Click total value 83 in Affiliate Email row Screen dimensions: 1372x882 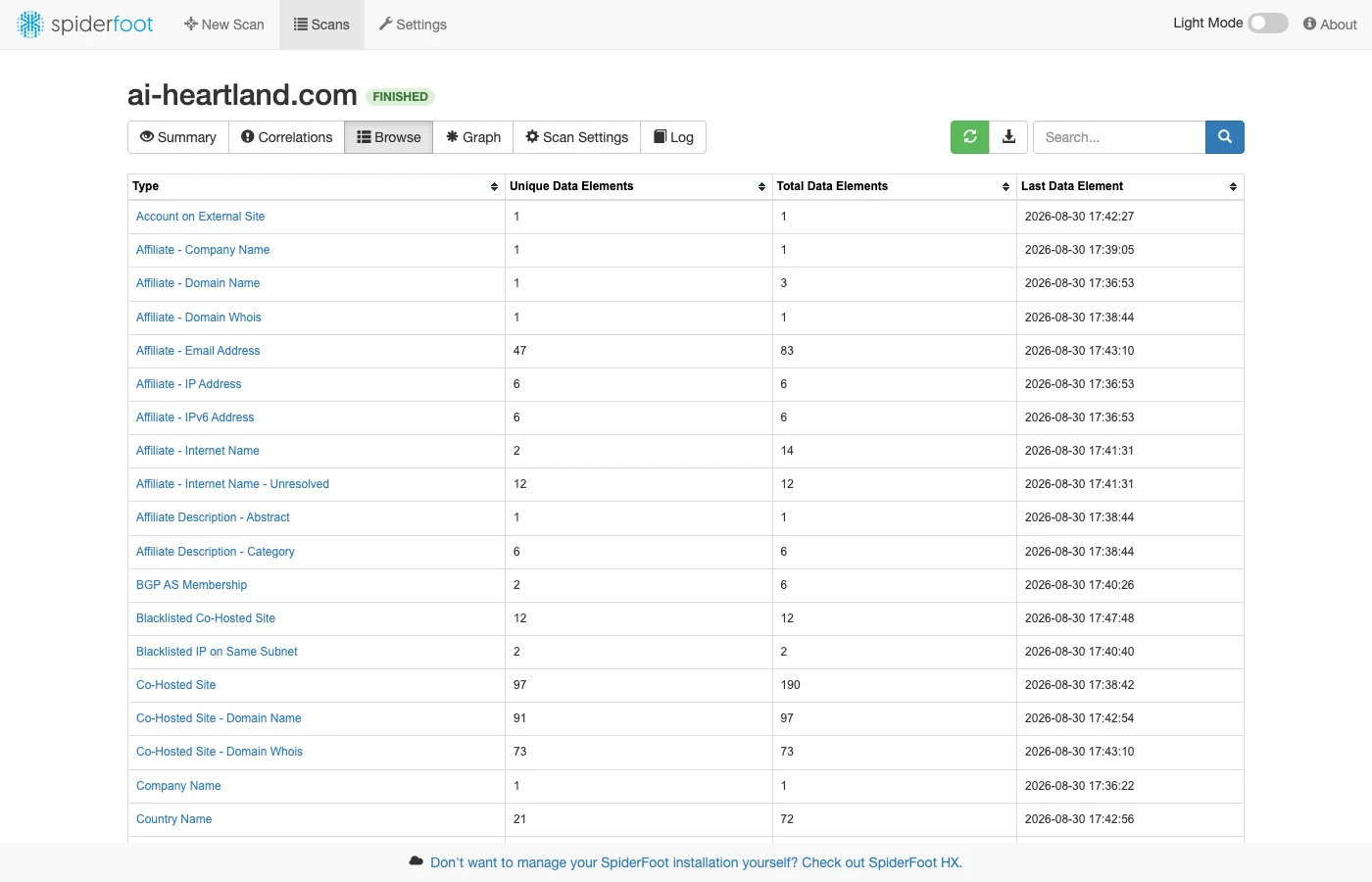(787, 351)
